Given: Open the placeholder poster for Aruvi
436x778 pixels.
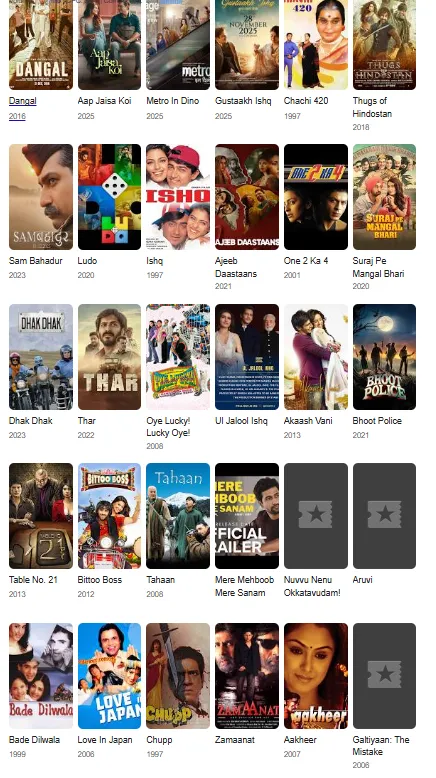Looking at the screenshot, I should pyautogui.click(x=384, y=516).
